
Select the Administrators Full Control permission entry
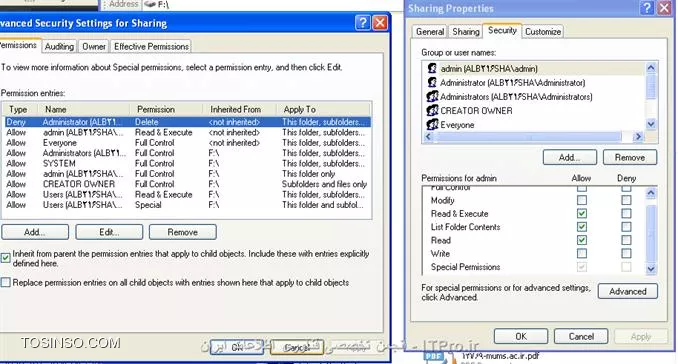click(x=187, y=153)
